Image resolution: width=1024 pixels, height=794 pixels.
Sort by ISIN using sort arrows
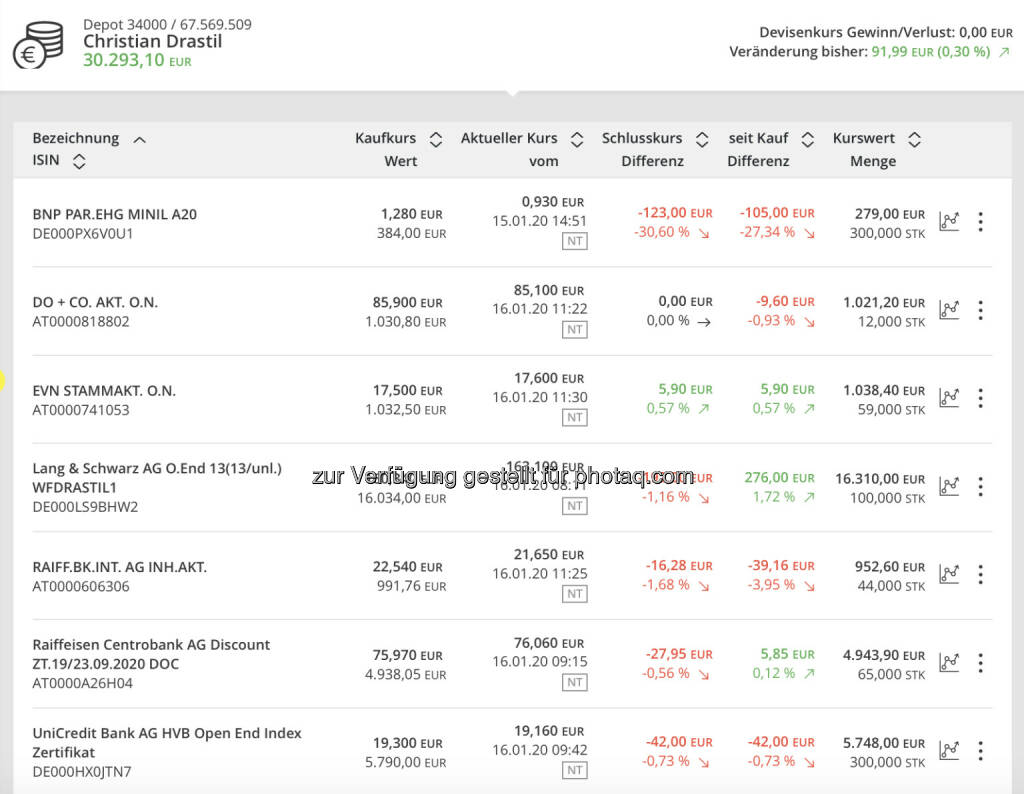pos(79,161)
